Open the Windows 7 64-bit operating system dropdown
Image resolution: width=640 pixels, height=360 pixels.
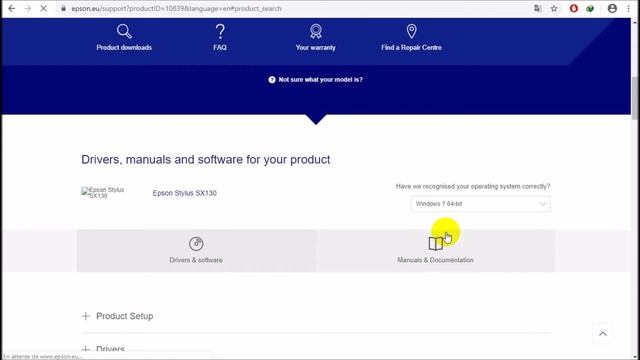click(480, 204)
